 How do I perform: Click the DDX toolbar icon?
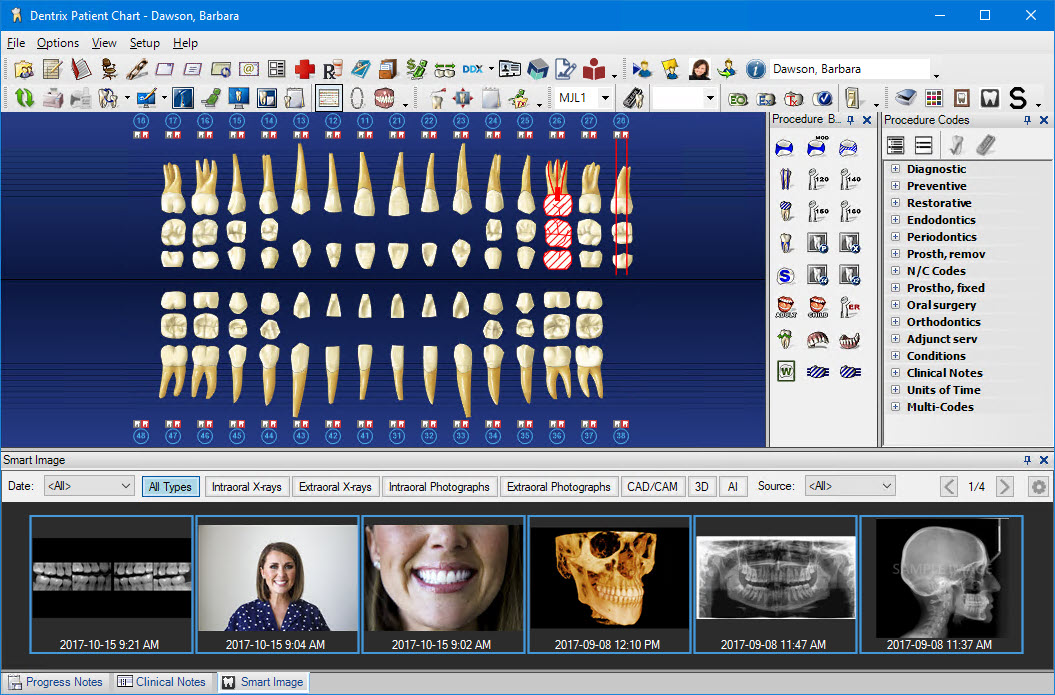pos(472,69)
